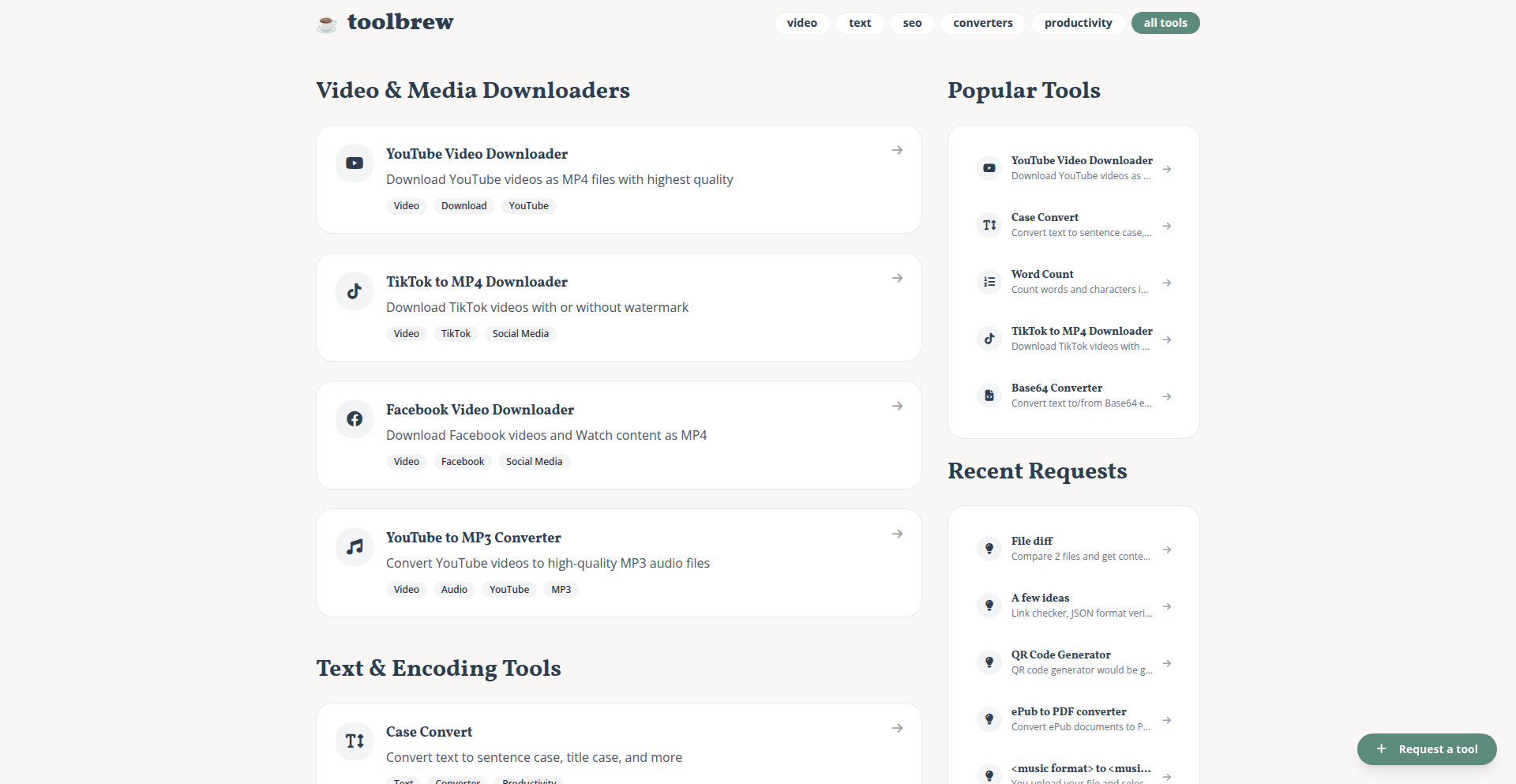
Task: Open the converters category tab
Action: point(983,23)
